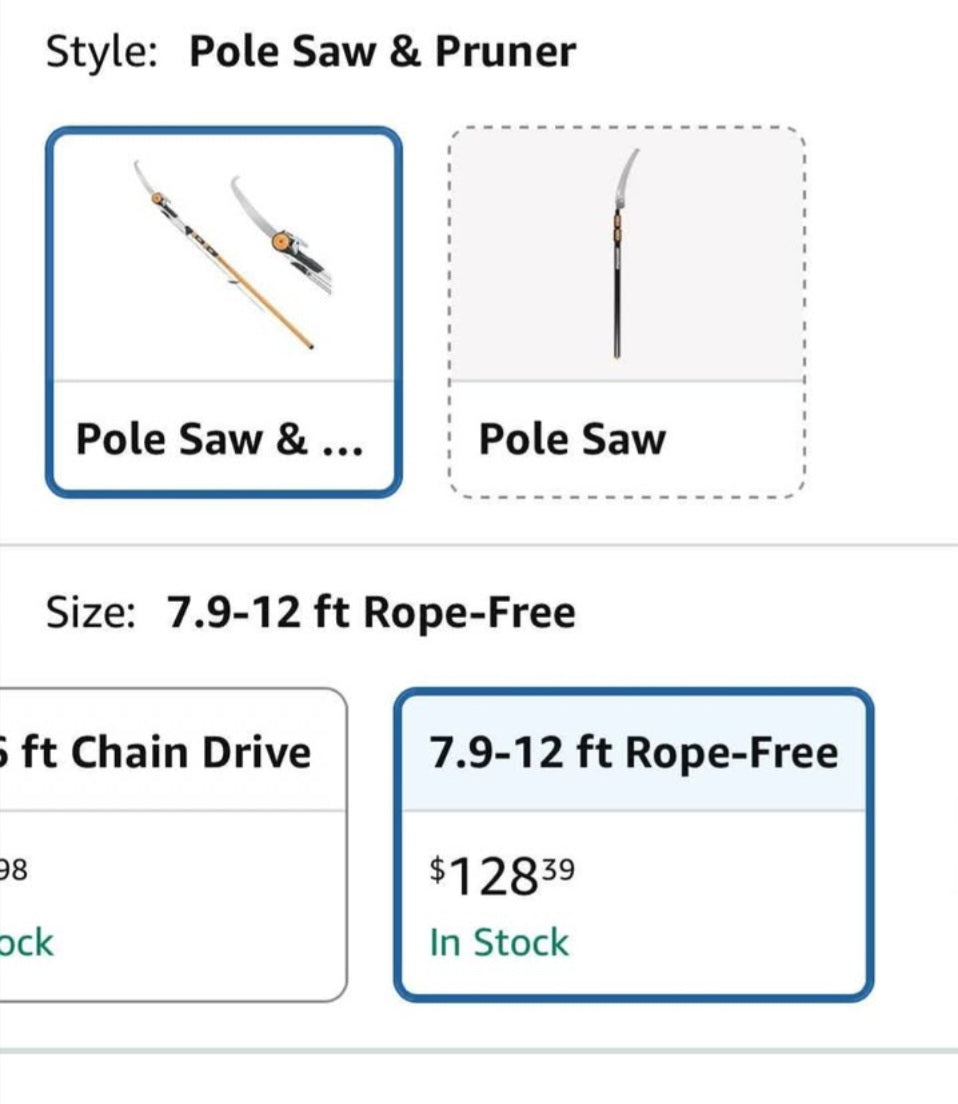Click the 'Pole Saw' label text
Image resolution: width=958 pixels, height=1104 pixels.
(x=572, y=439)
